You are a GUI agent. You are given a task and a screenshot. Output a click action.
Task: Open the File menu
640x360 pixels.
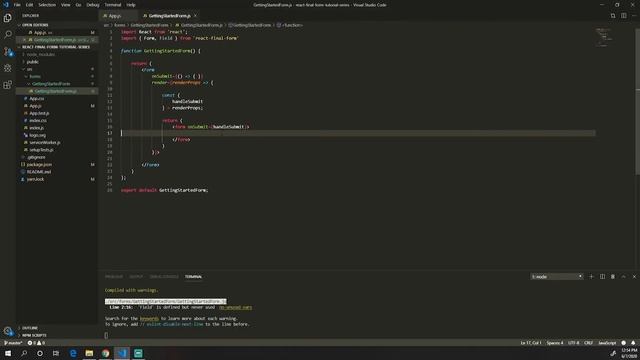[x=17, y=5]
